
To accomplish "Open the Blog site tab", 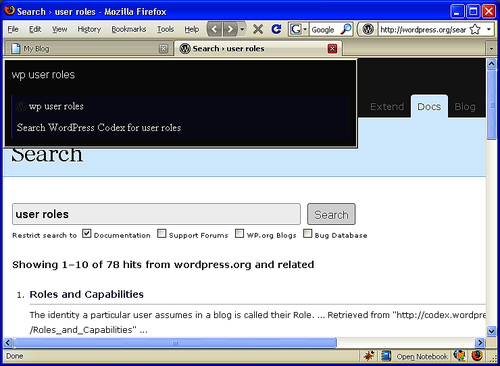I will [x=465, y=107].
